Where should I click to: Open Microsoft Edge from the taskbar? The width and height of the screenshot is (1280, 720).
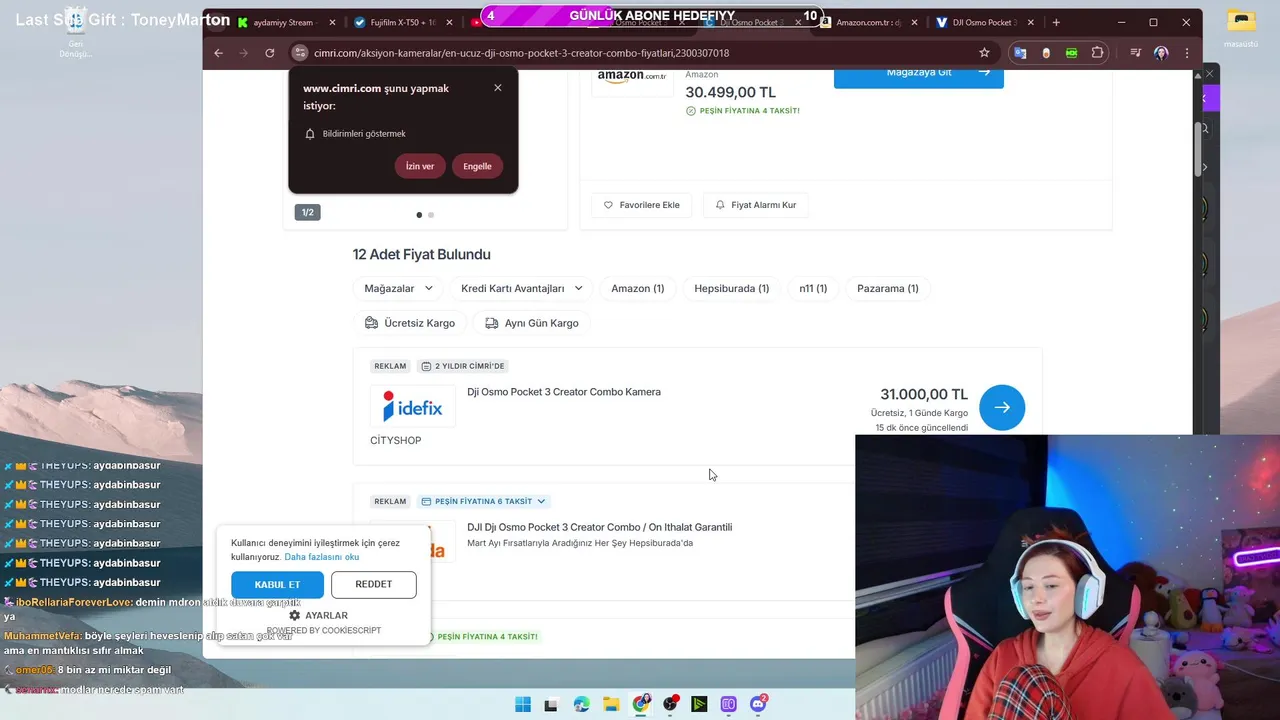pyautogui.click(x=582, y=704)
